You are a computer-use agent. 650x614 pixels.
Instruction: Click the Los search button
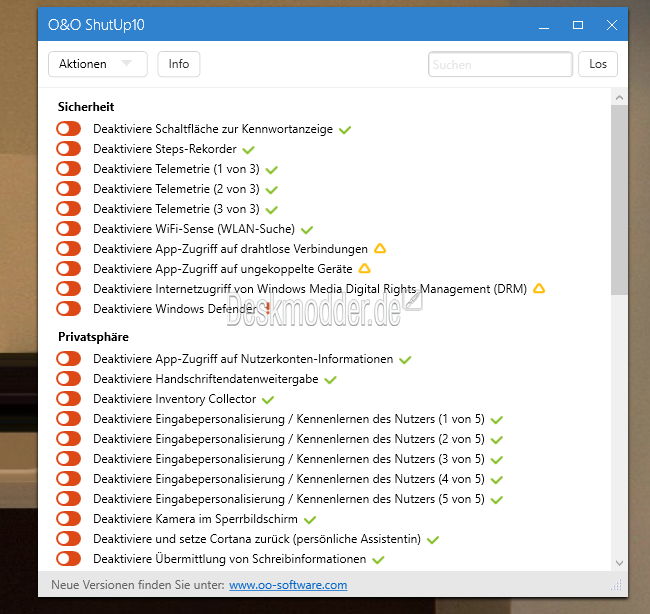(x=598, y=64)
